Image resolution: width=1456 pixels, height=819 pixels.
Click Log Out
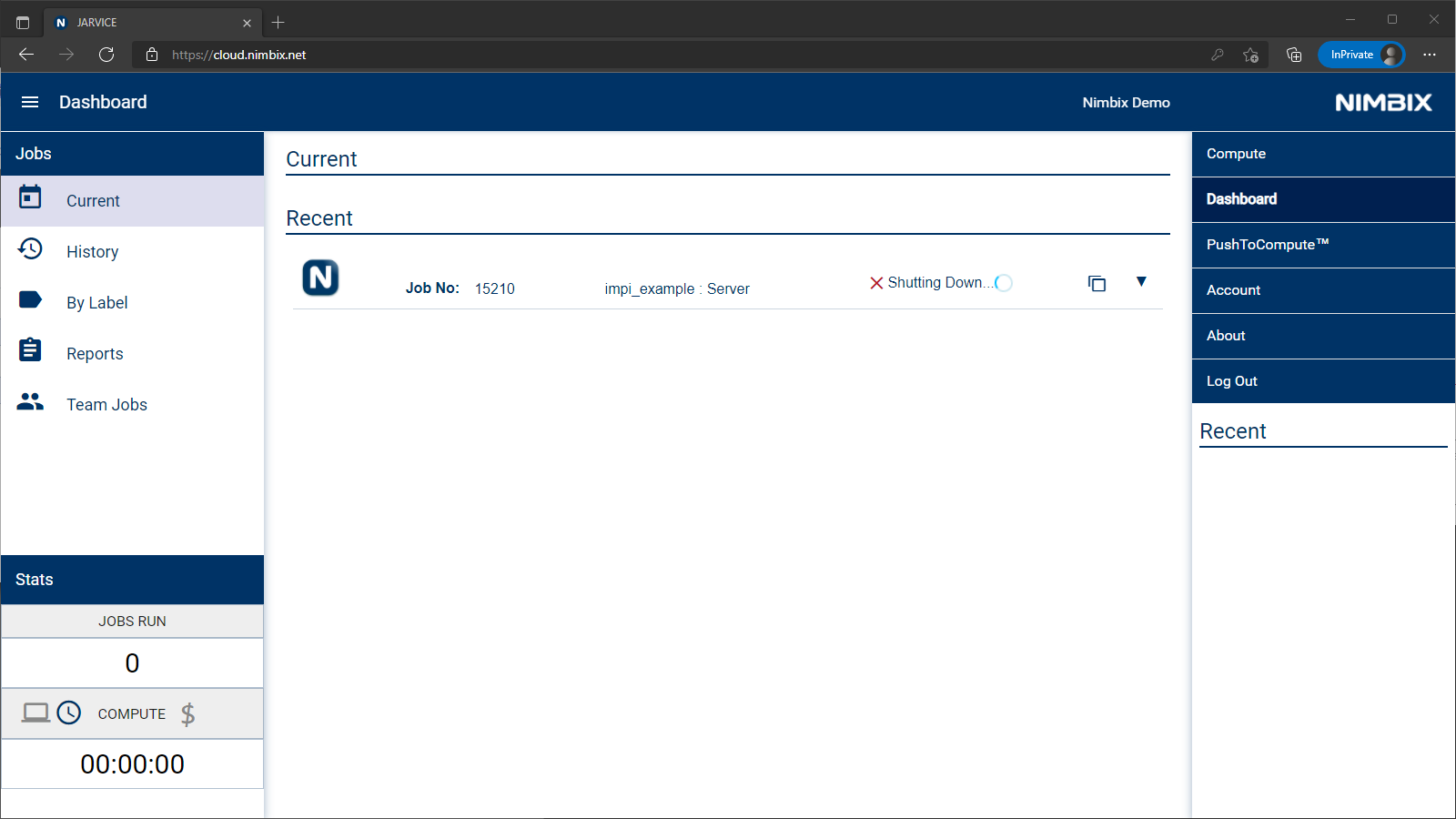click(1323, 381)
